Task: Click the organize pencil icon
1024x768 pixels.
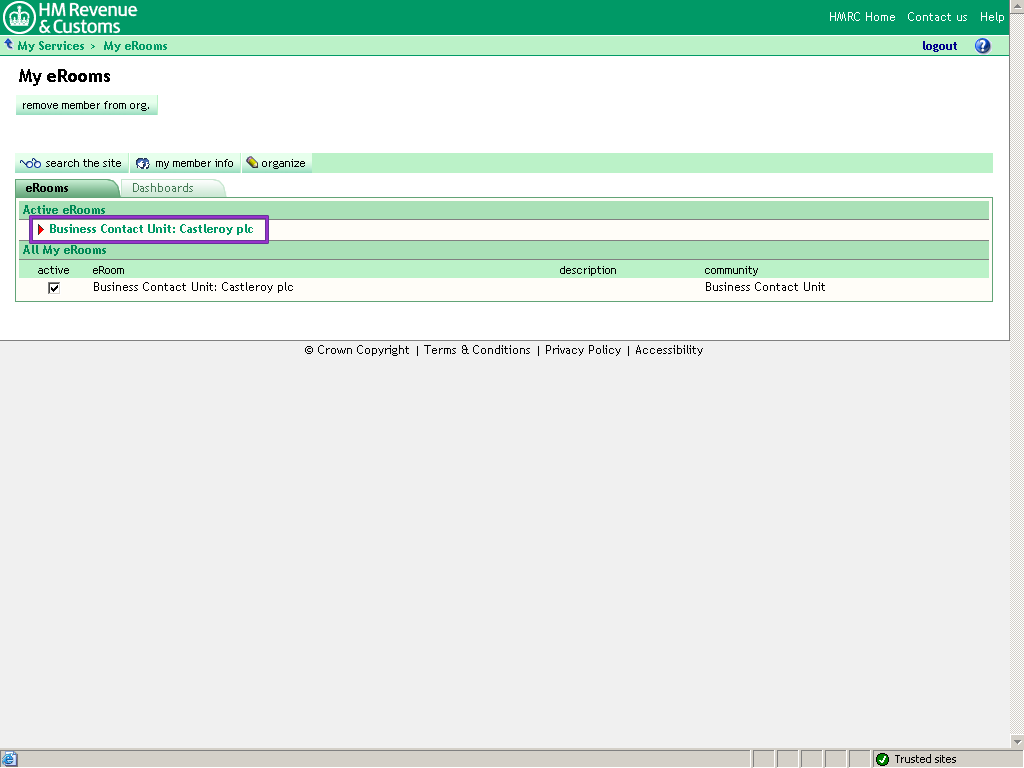Action: 252,163
